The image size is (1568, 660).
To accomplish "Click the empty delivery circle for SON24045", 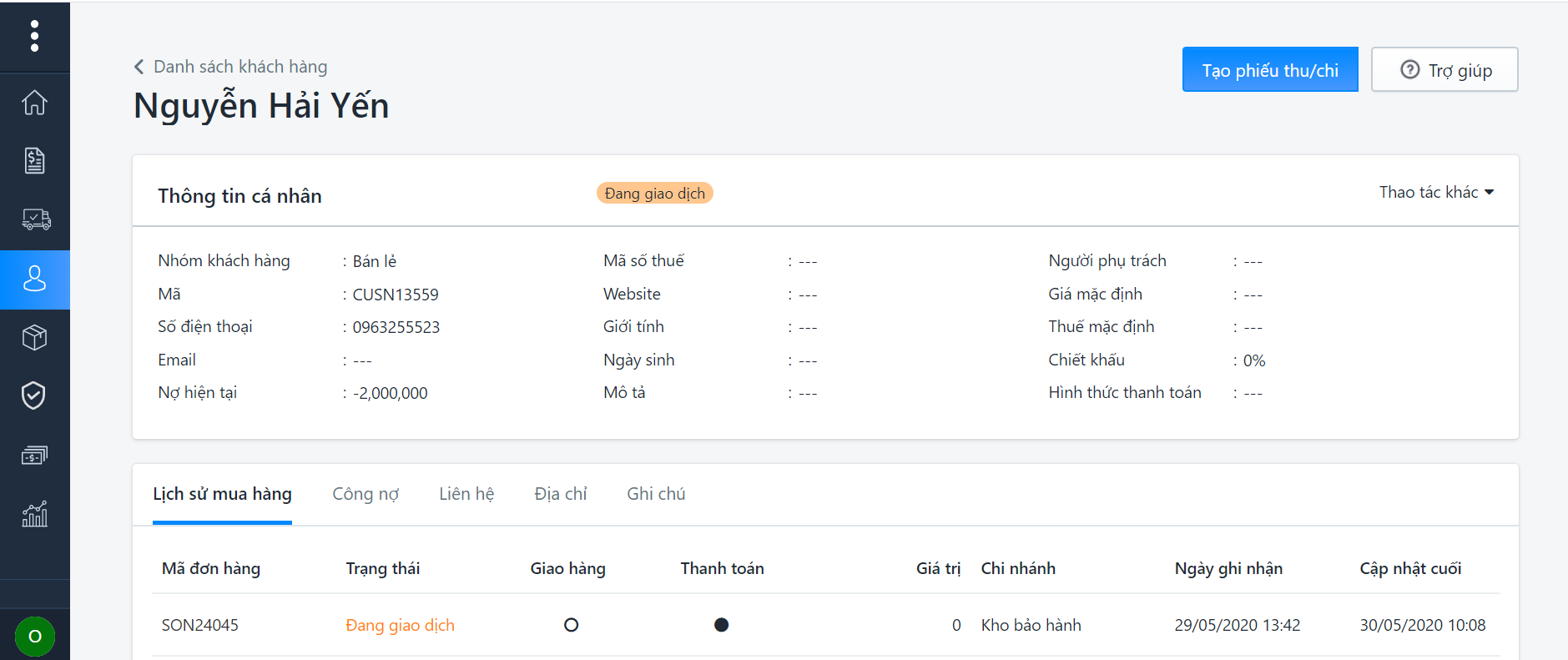I will (x=571, y=625).
